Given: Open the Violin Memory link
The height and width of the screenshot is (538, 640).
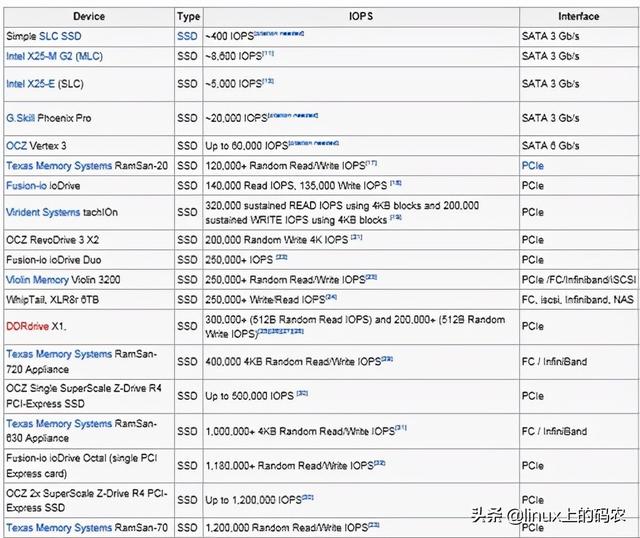Looking at the screenshot, I should click(x=37, y=280).
